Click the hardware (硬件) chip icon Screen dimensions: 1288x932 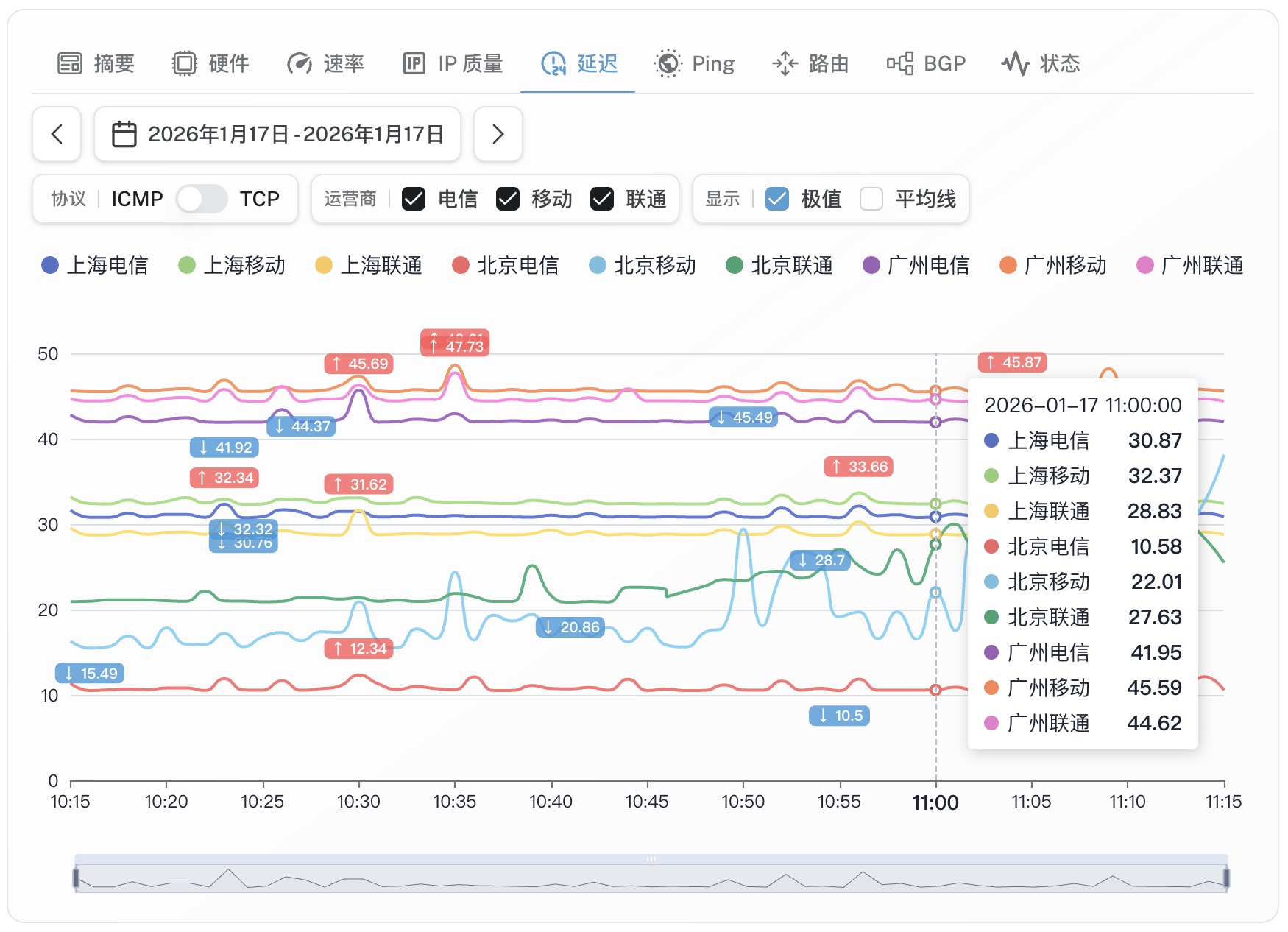184,64
